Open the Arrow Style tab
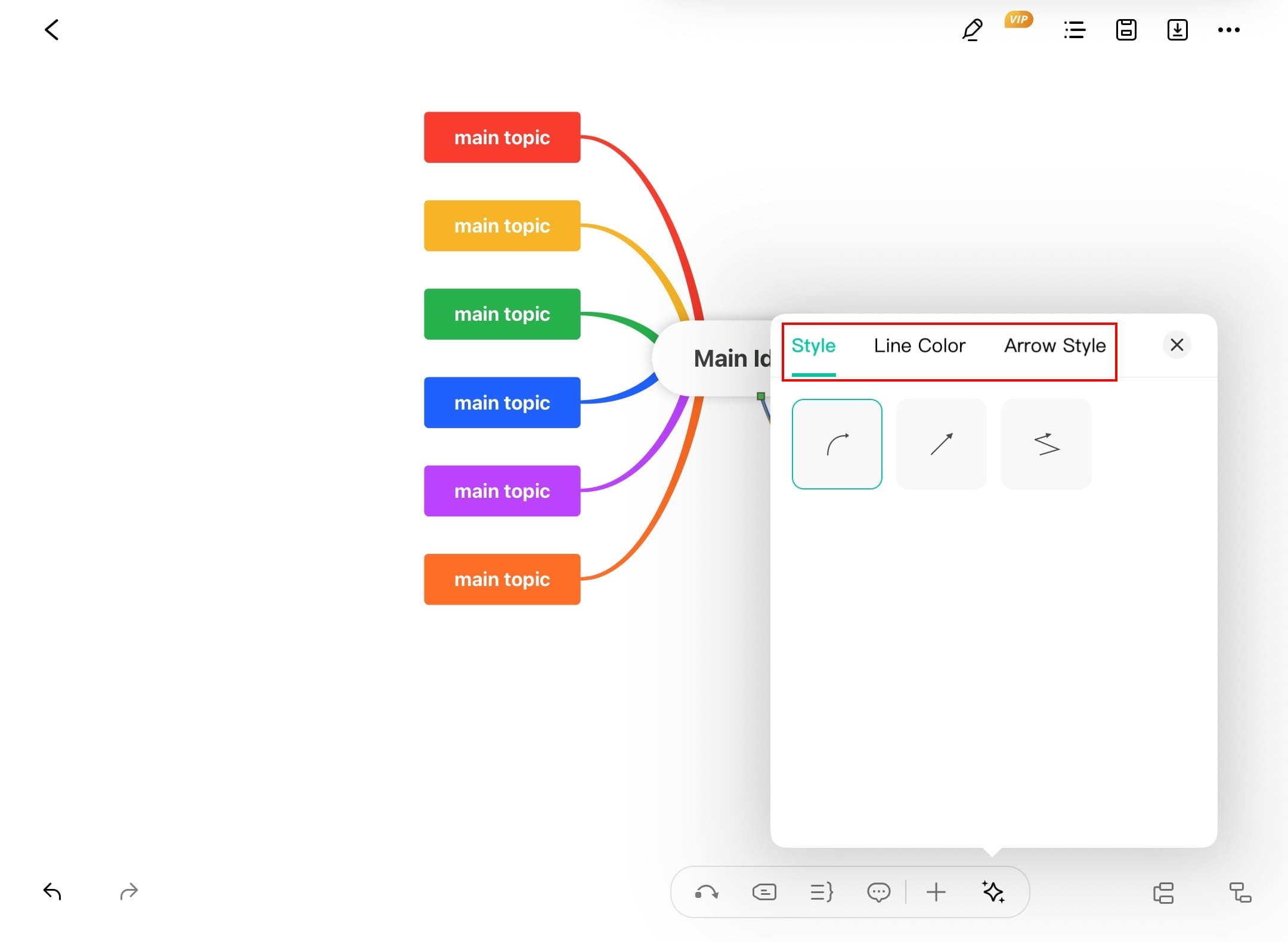The width and height of the screenshot is (1288, 942). 1054,346
